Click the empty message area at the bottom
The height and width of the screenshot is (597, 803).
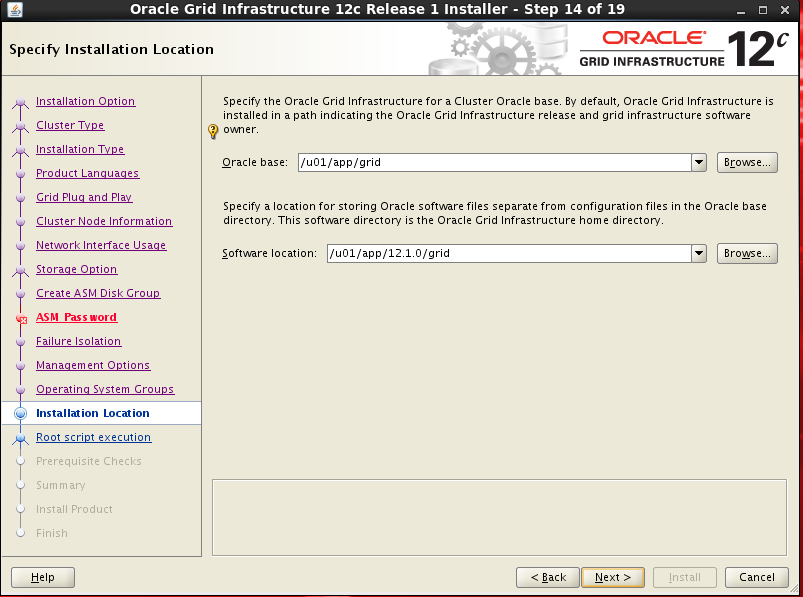499,518
